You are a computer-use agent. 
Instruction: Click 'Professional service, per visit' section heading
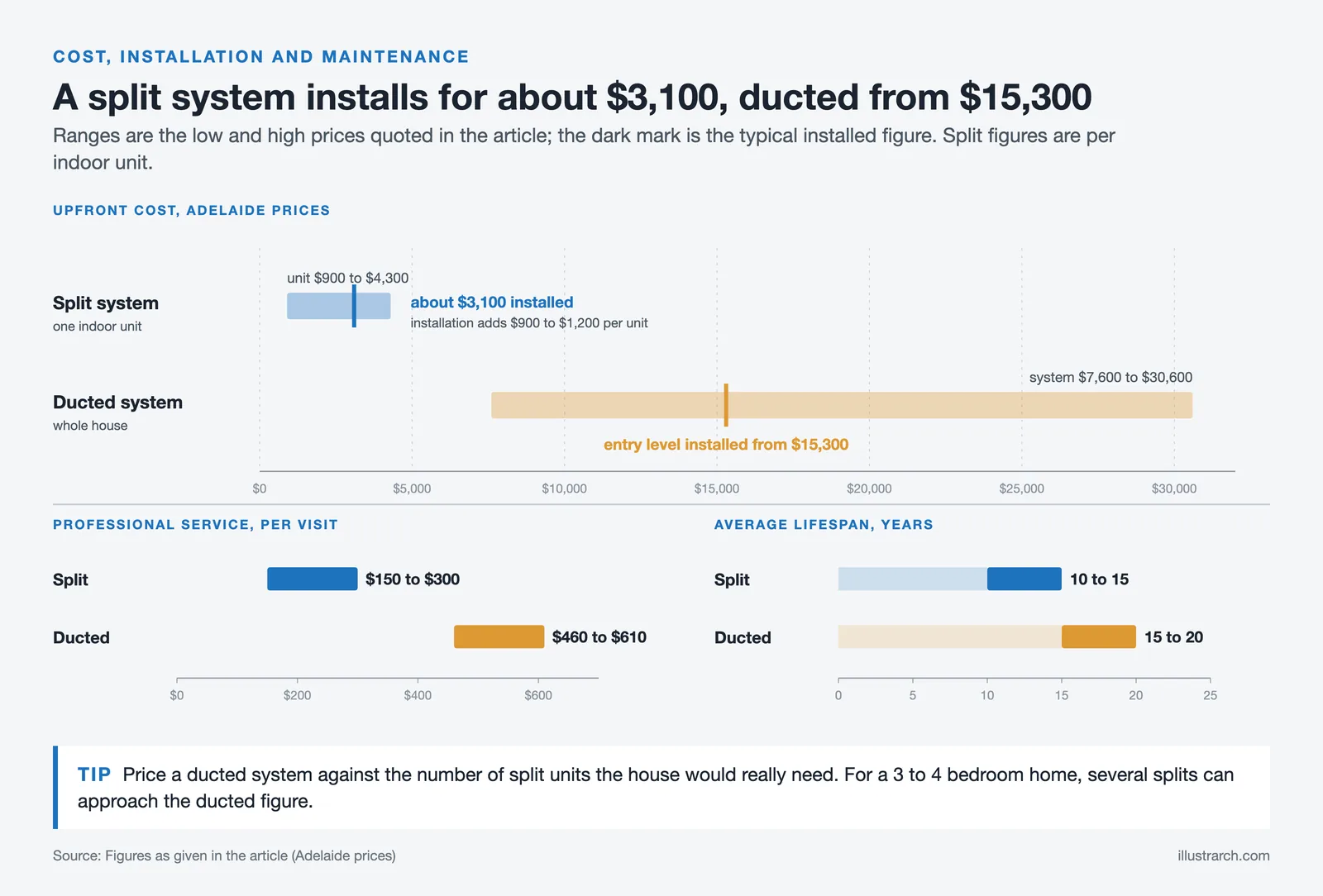[x=195, y=525]
